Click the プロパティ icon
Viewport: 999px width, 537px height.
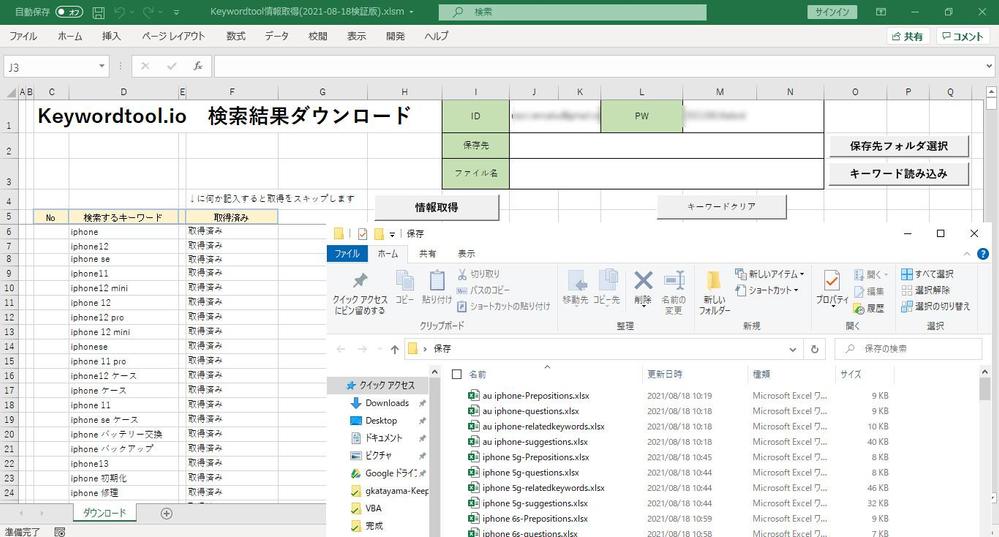pos(831,281)
